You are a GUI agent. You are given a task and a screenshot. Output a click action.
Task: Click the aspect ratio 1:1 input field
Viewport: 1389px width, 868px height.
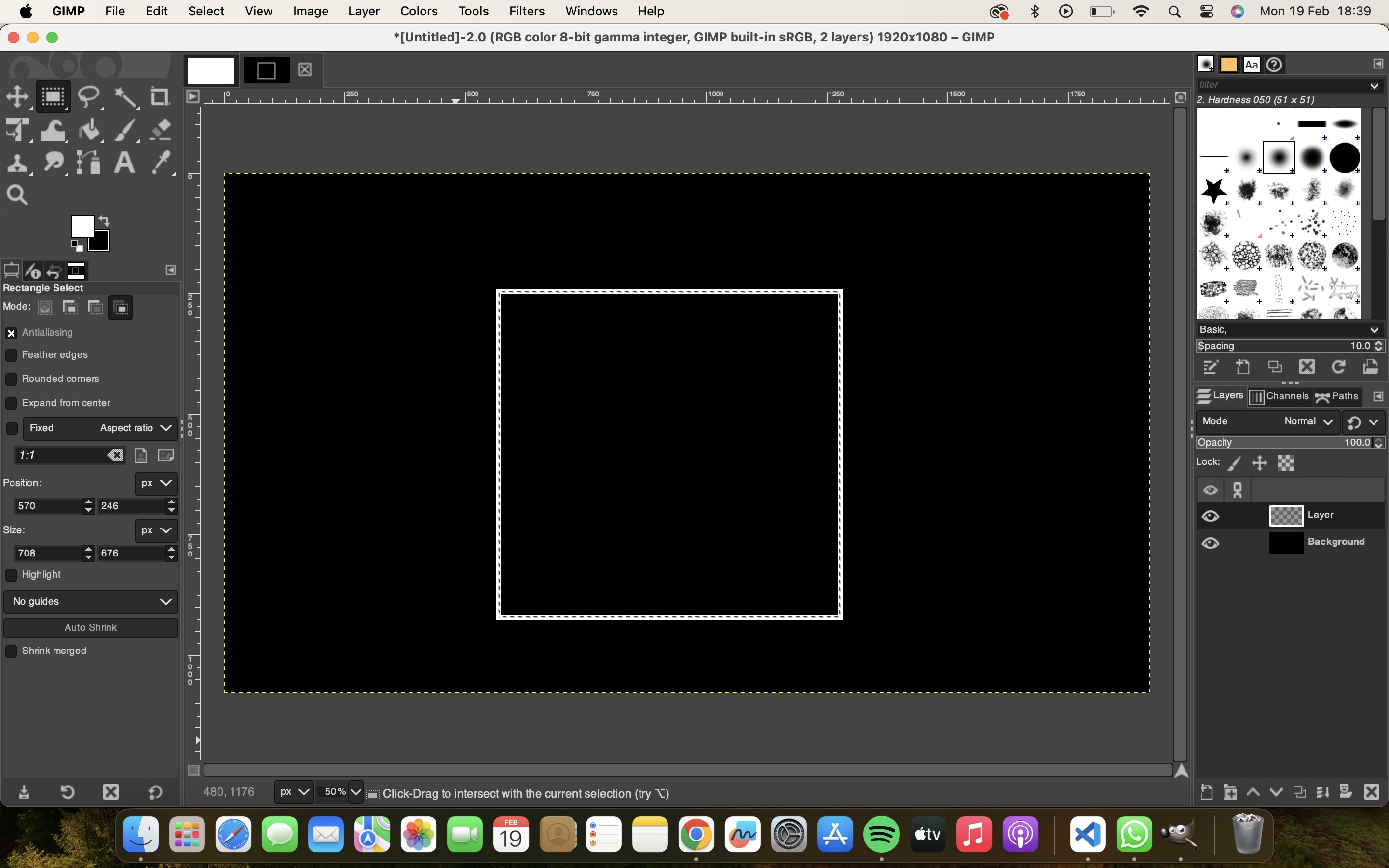(x=60, y=456)
